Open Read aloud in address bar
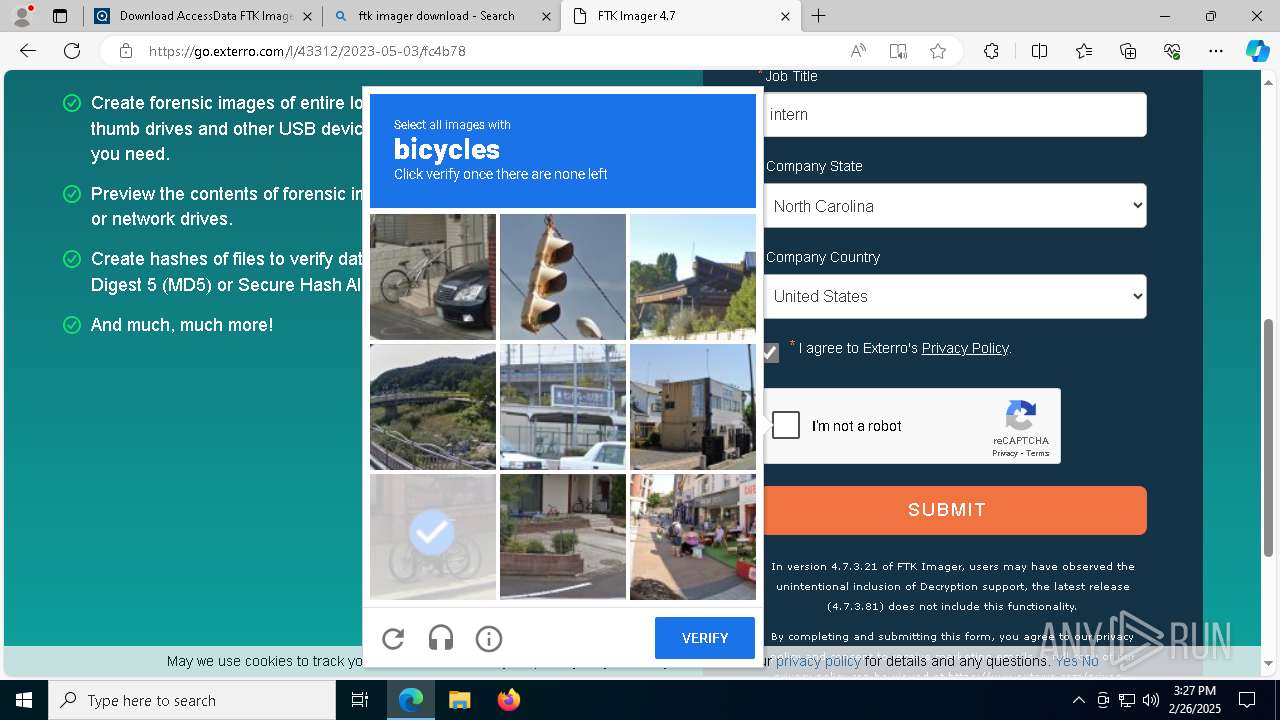Image resolution: width=1280 pixels, height=720 pixels. pyautogui.click(x=858, y=51)
